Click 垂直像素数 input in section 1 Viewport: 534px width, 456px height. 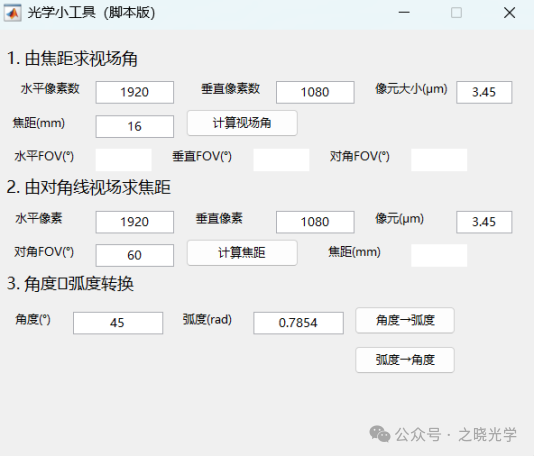tap(315, 92)
